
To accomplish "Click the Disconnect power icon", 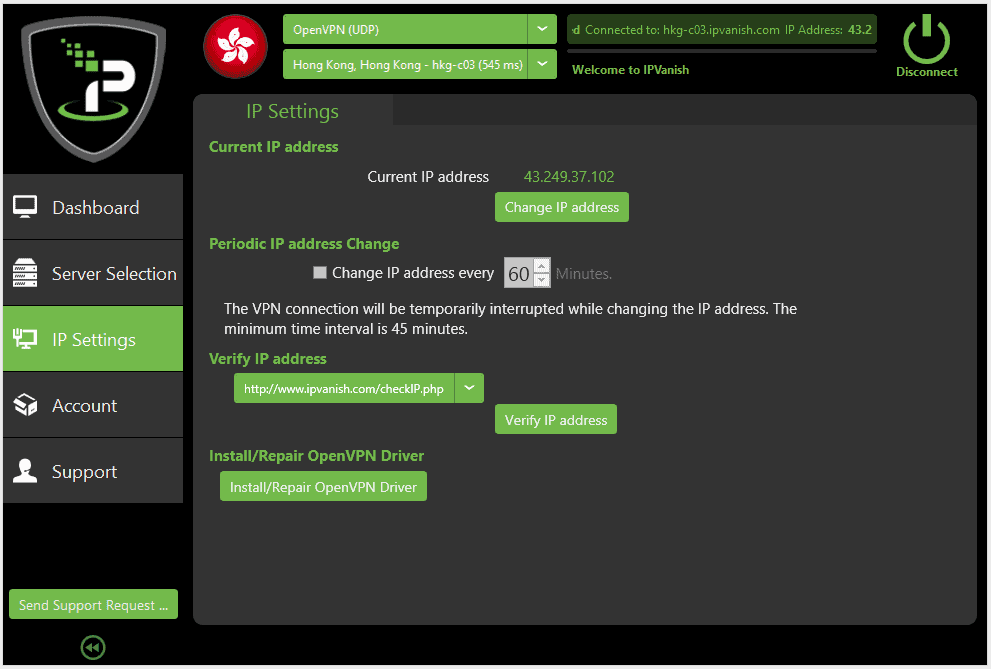I will tap(926, 39).
